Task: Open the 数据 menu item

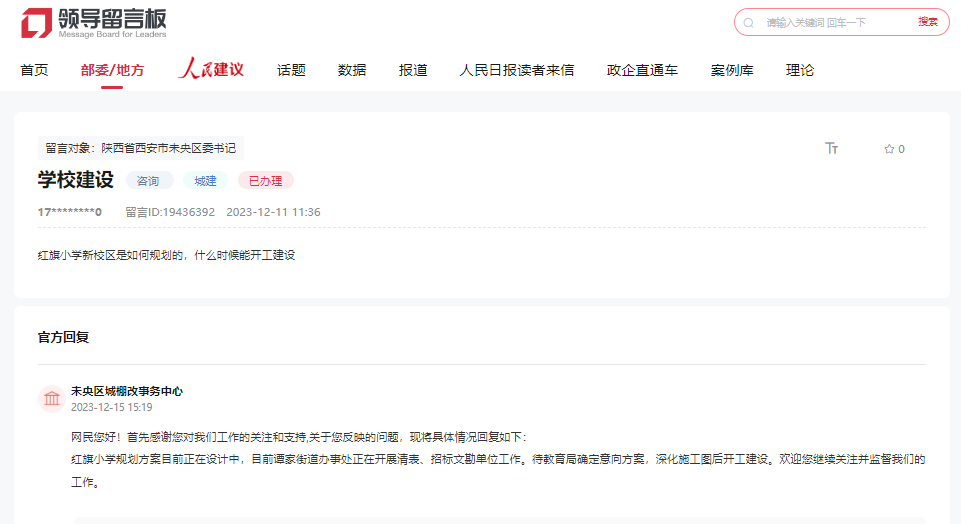Action: pos(352,70)
